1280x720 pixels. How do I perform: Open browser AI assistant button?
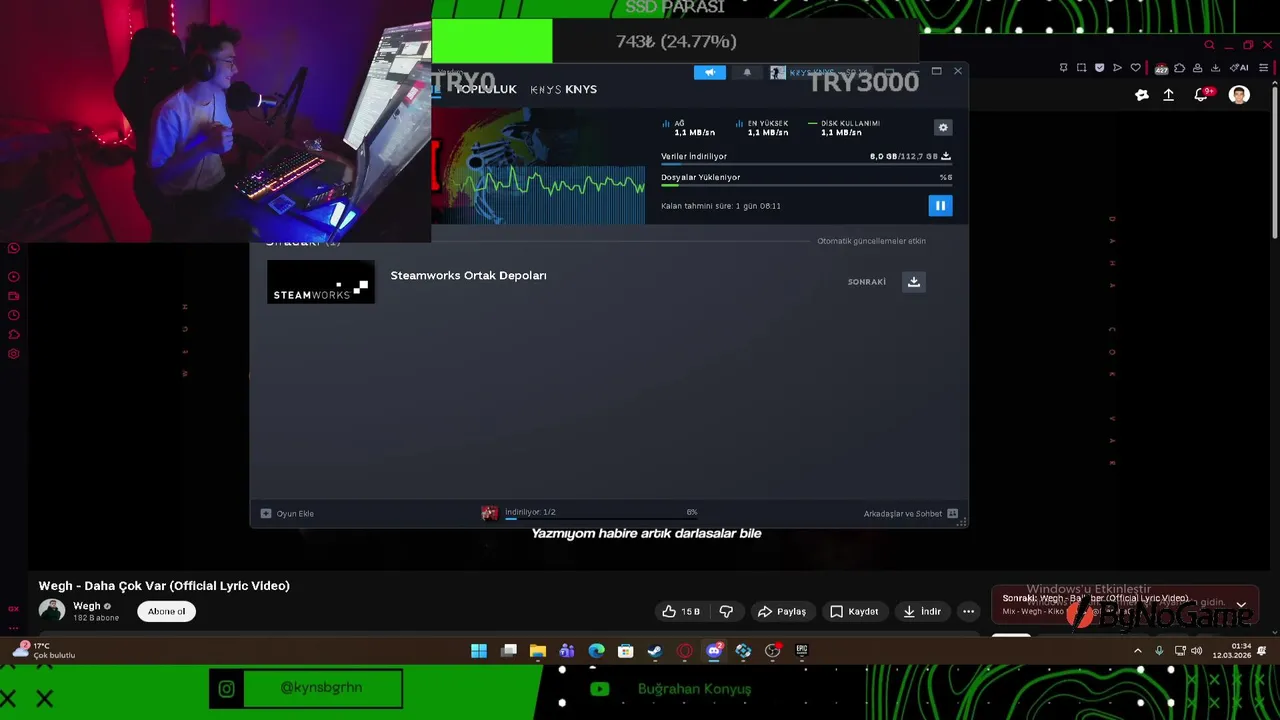pos(1239,68)
